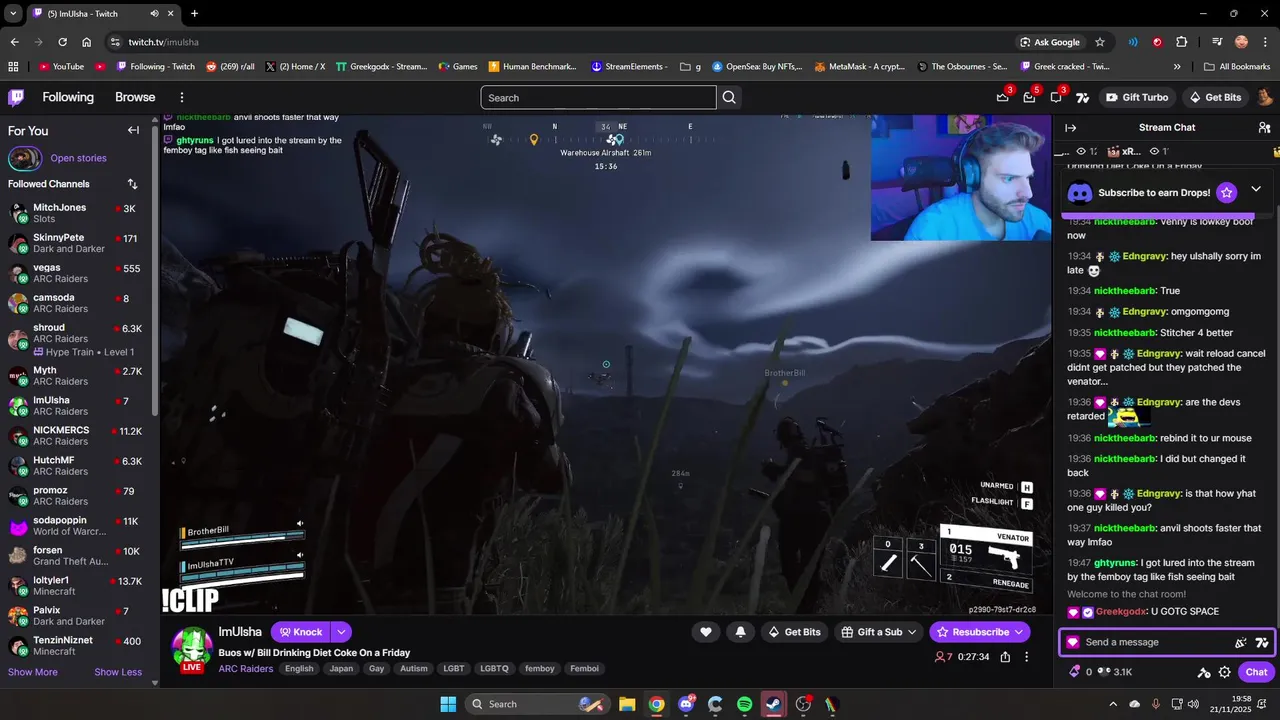This screenshot has height=720, width=1280.
Task: Bookmark this page with the star icon
Action: [x=1100, y=42]
